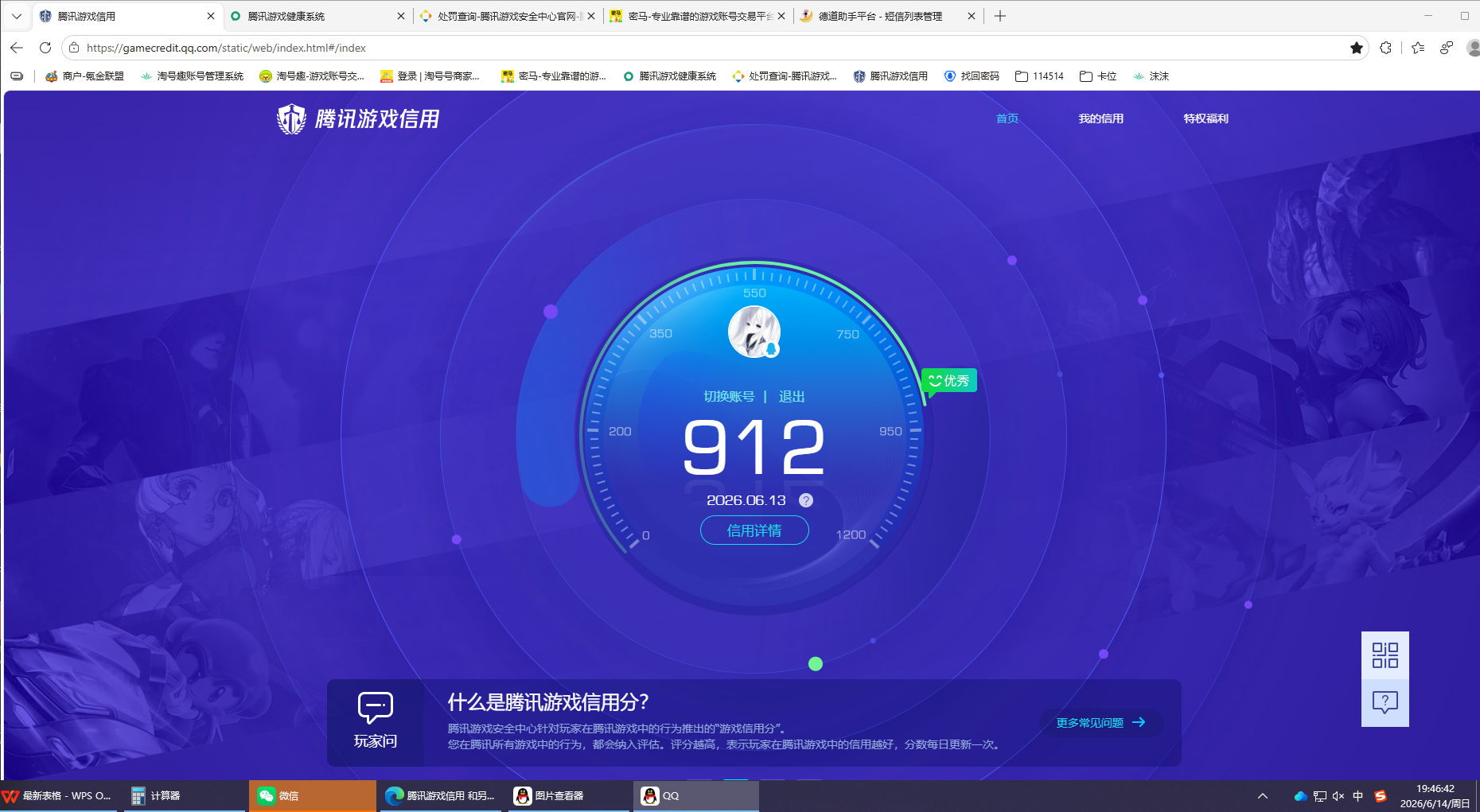The width and height of the screenshot is (1480, 812).
Task: Switch to the 密马 trading platform tab
Action: [x=696, y=16]
